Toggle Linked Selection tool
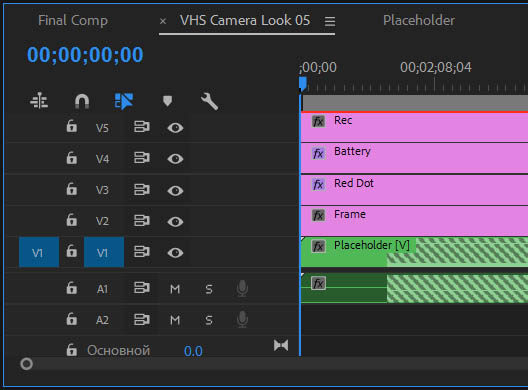This screenshot has height=390, width=528. [x=124, y=101]
